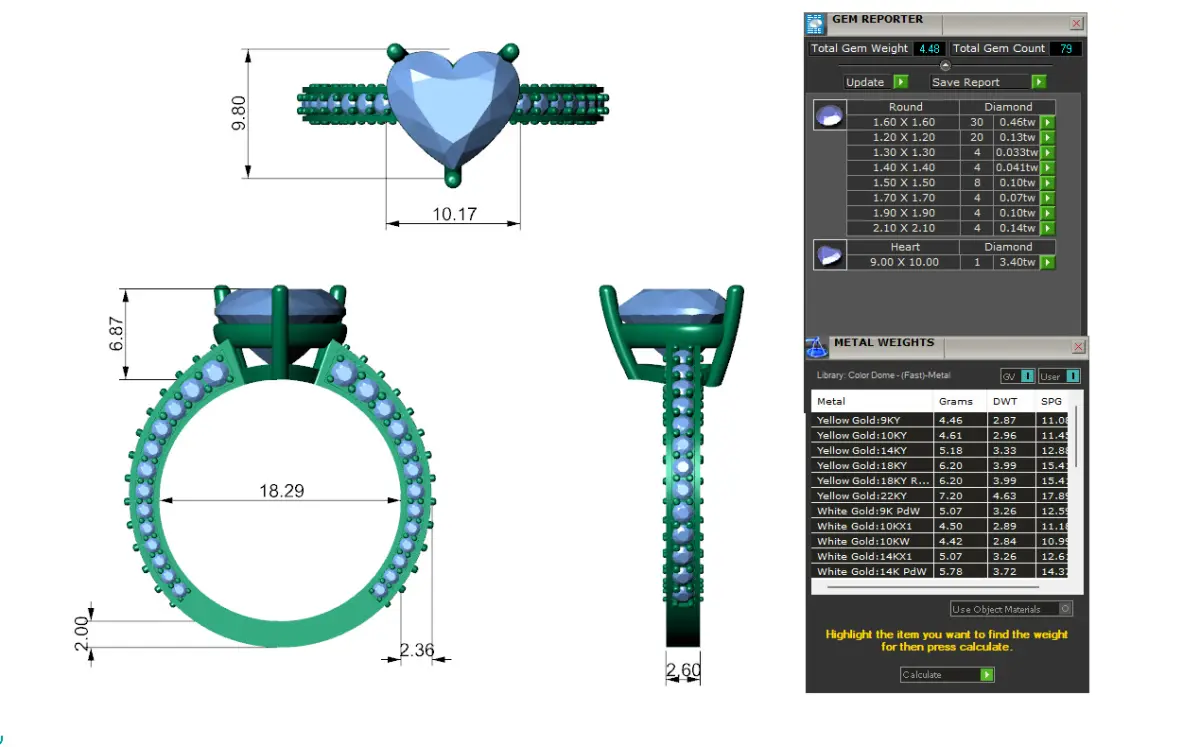The height and width of the screenshot is (747, 1200).
Task: Click the Metal column header
Action: (x=872, y=401)
